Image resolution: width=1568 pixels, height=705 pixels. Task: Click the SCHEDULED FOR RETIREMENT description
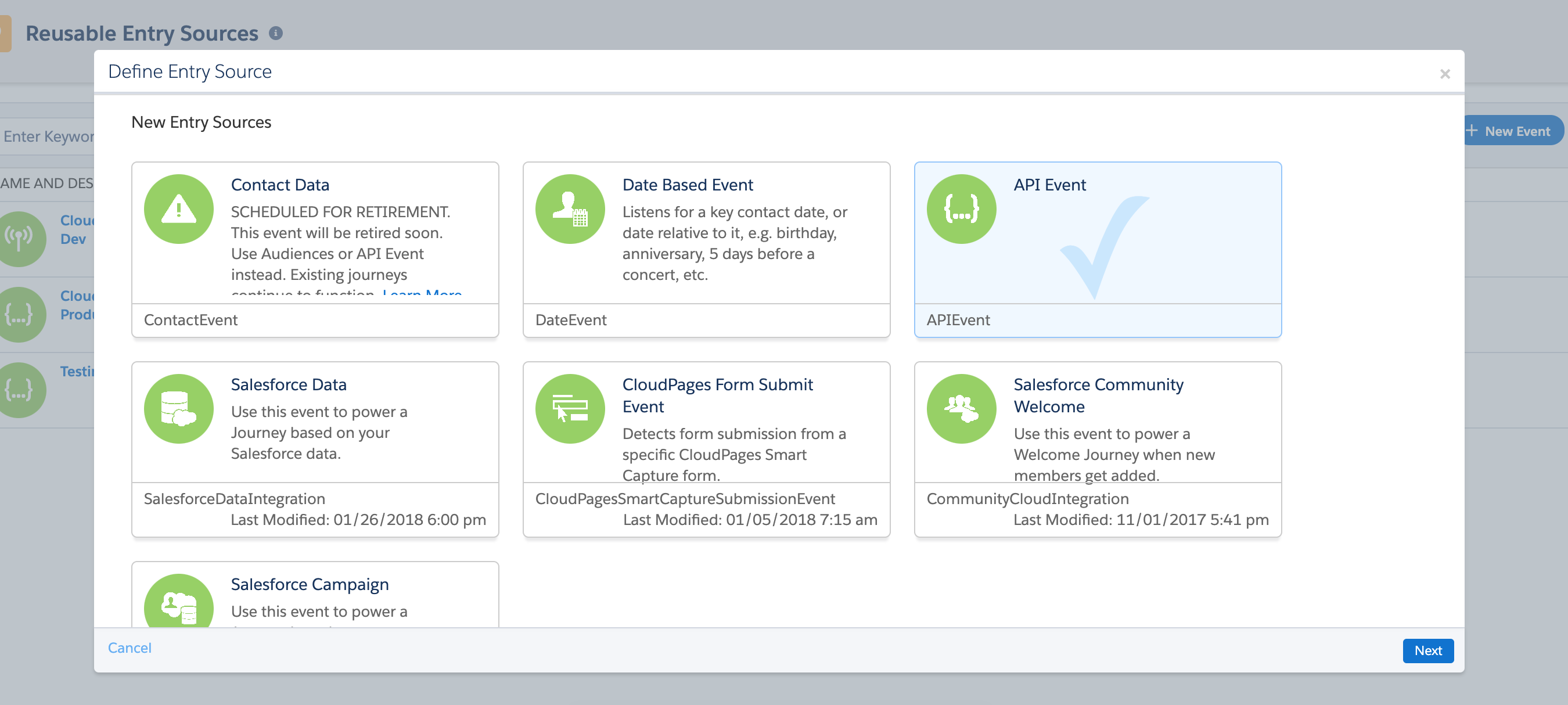pyautogui.click(x=346, y=249)
